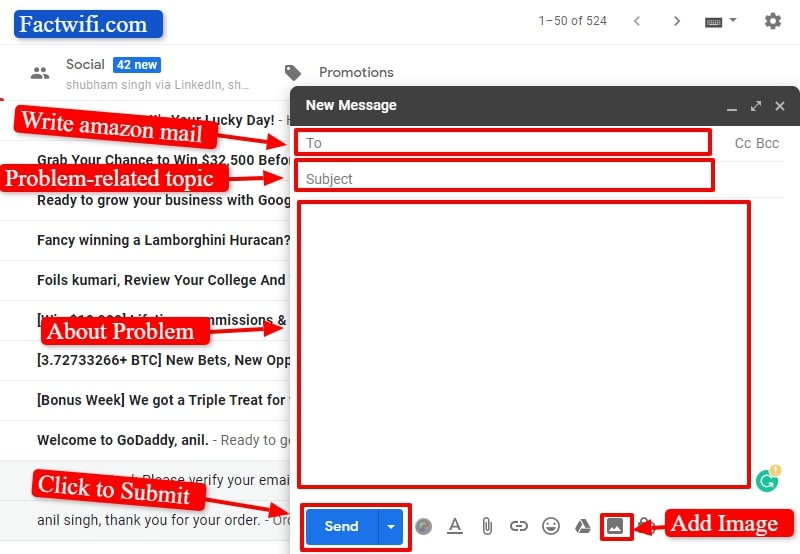Attach a file with the paperclip icon
Screen dimensions: 800x554
487,526
